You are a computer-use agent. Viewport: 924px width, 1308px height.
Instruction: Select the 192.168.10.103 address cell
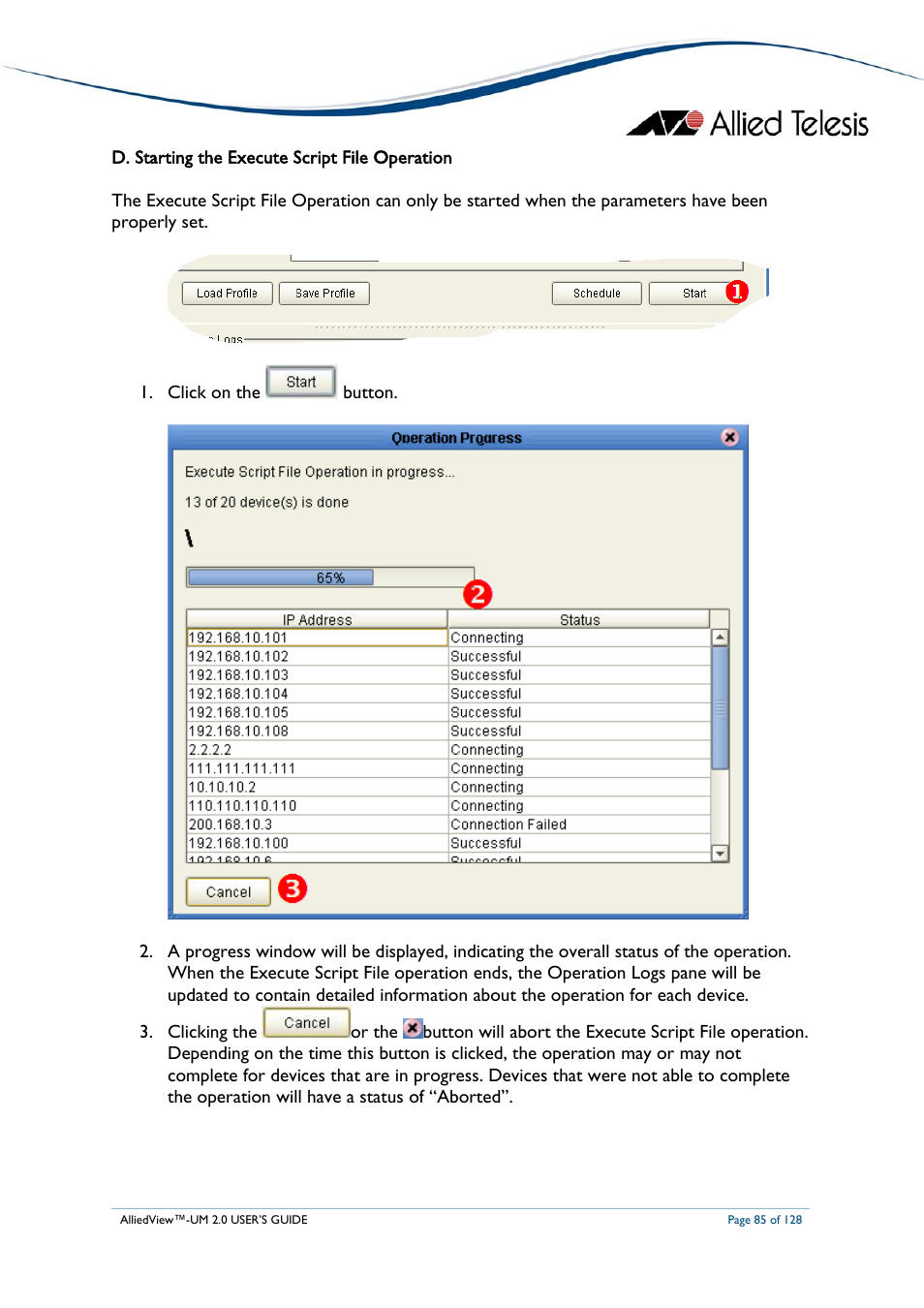(317, 675)
